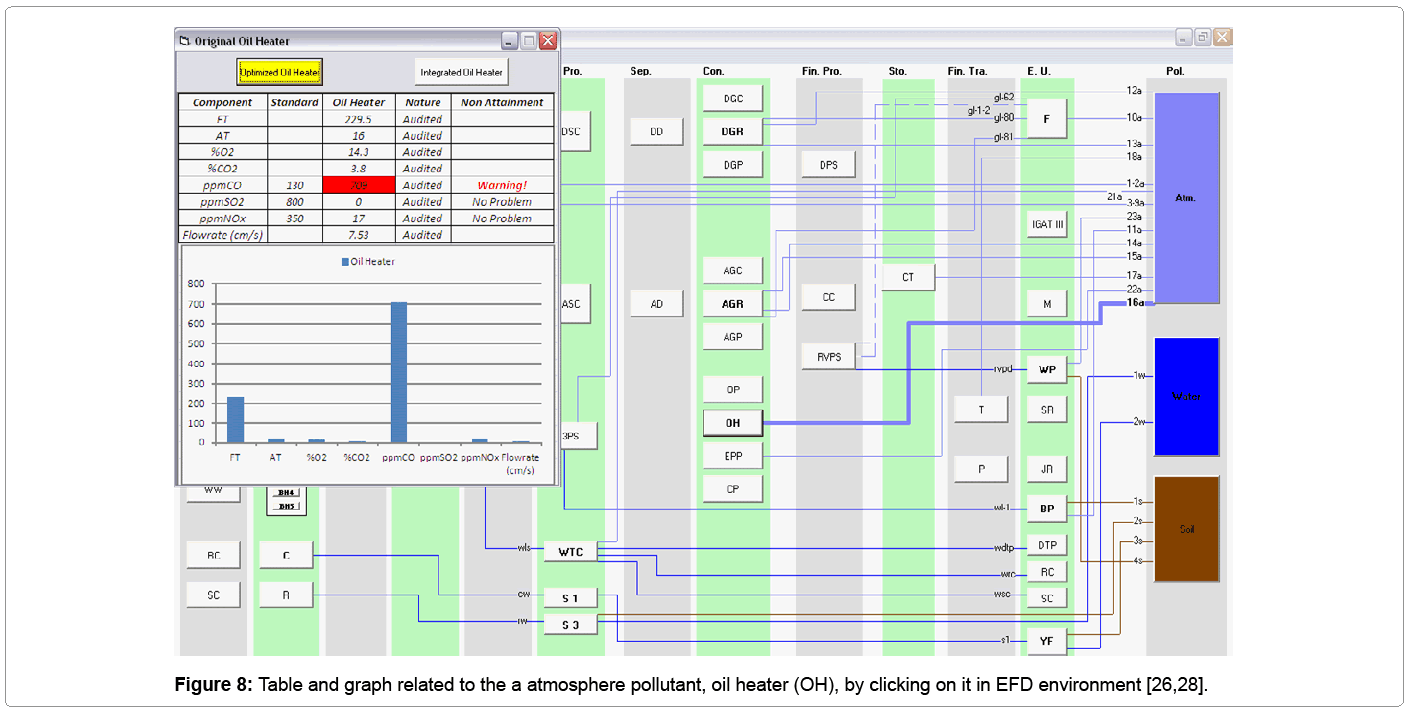The image size is (1410, 712).
Task: Open the RVPS node
Action: 828,356
